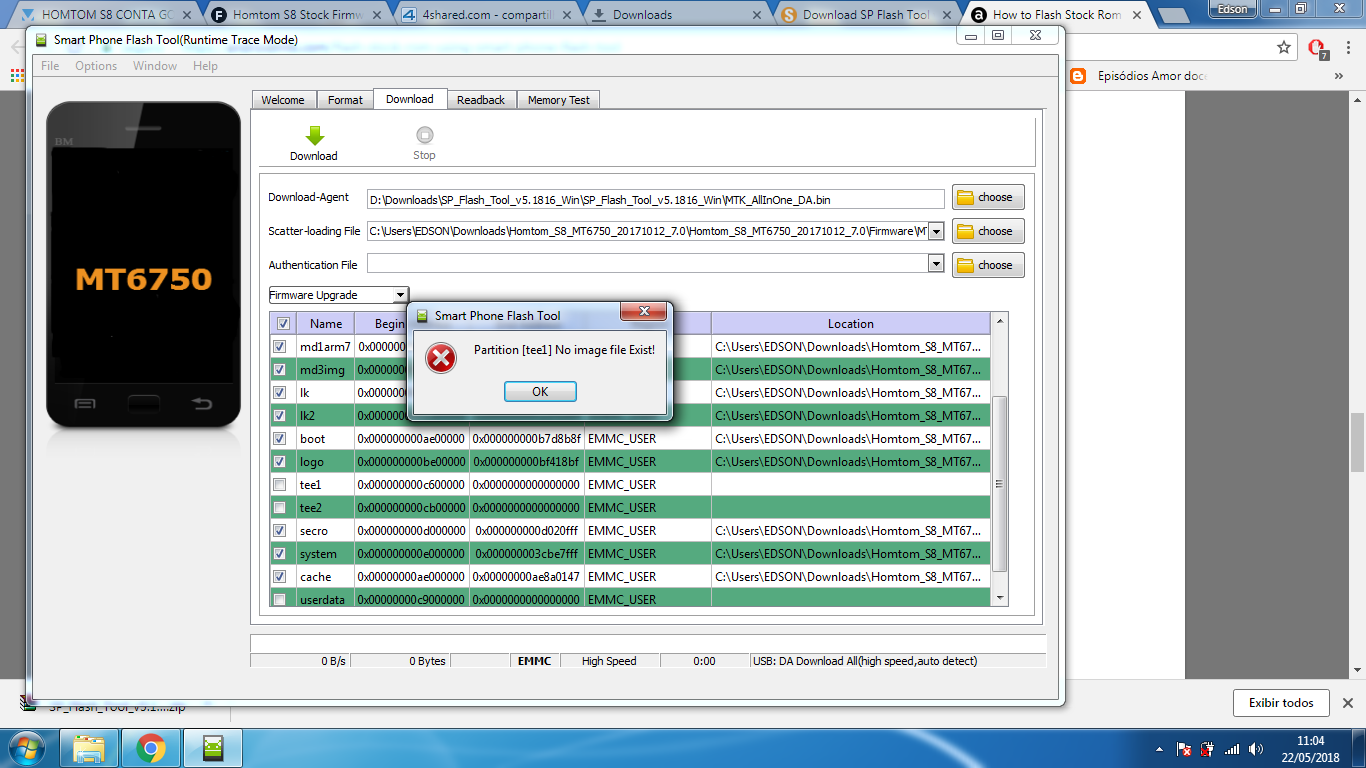Open Chrome's three-dot menu
This screenshot has height=768, width=1366.
click(x=1347, y=47)
